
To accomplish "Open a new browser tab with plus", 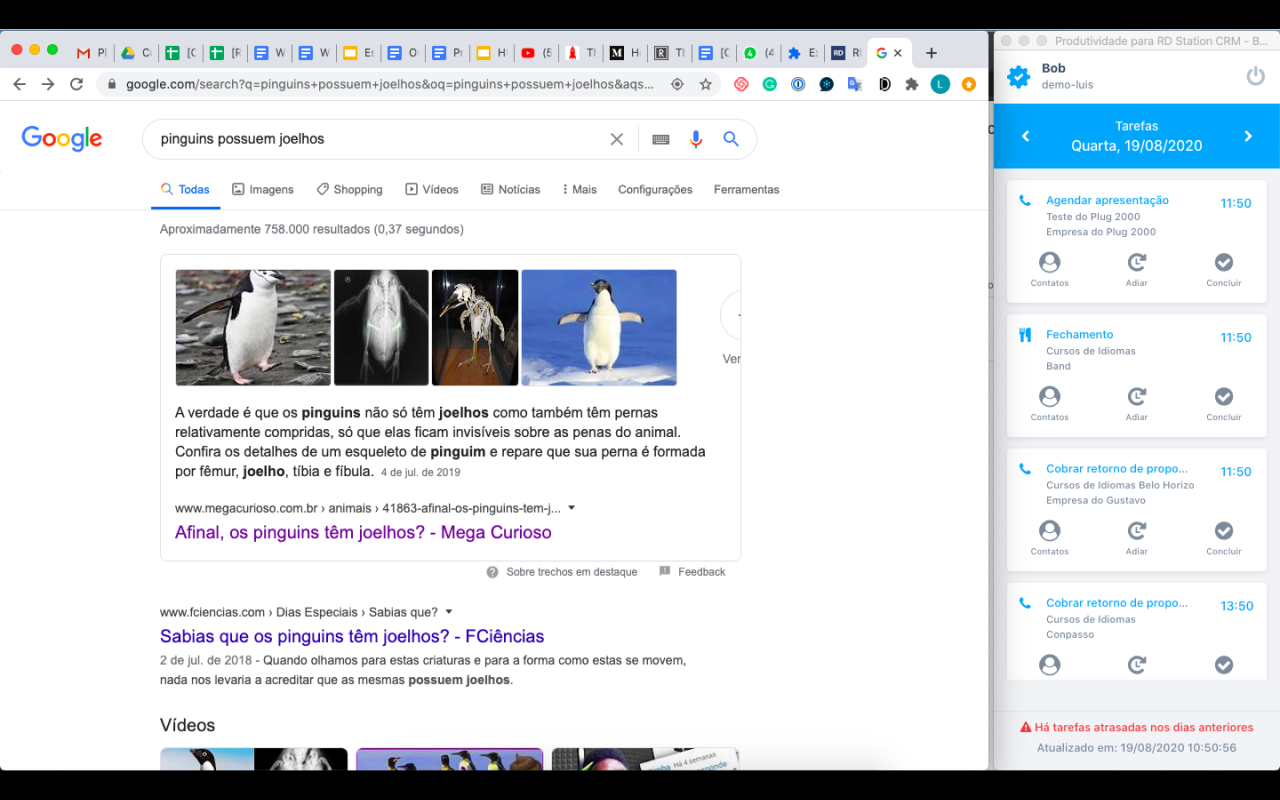I will (931, 53).
